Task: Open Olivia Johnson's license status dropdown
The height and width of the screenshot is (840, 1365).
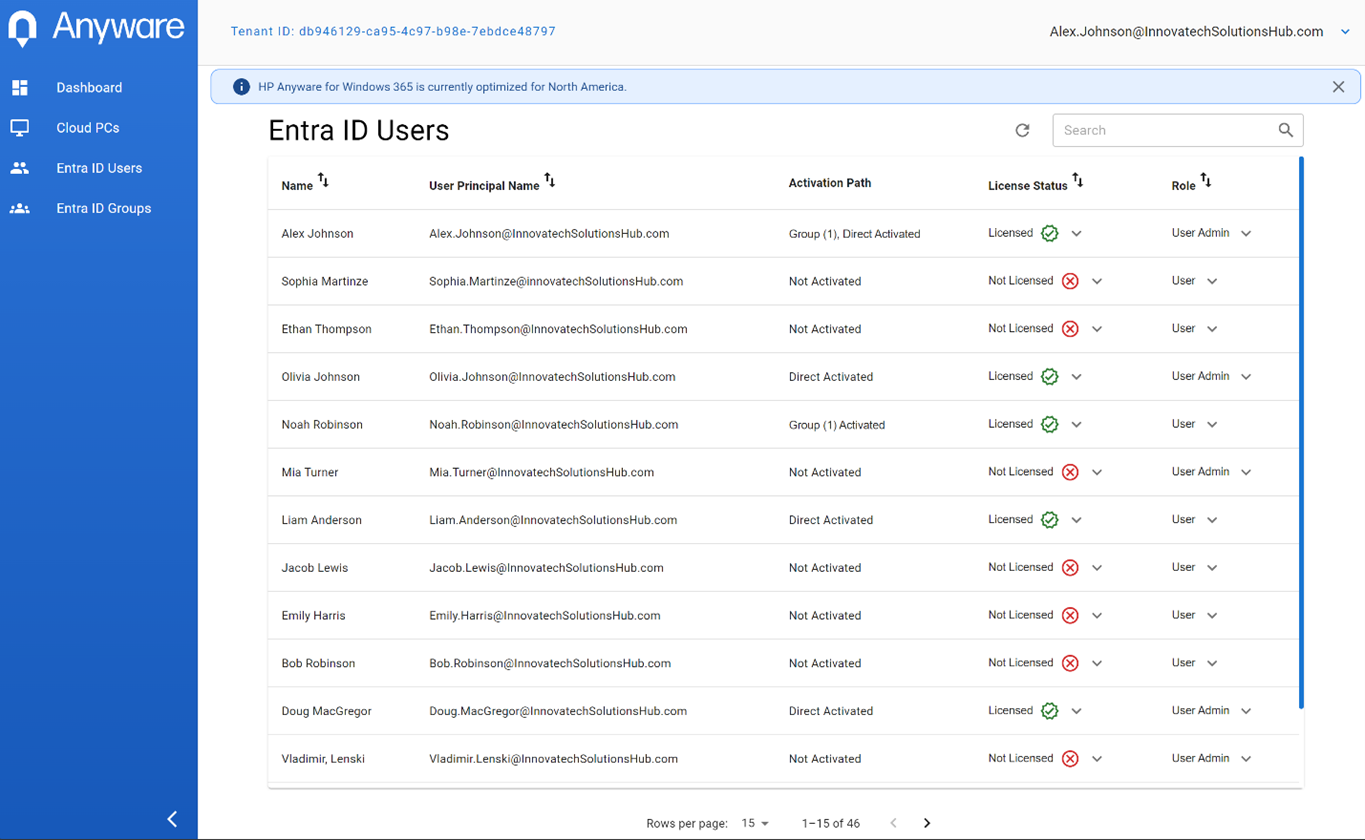Action: pyautogui.click(x=1077, y=377)
